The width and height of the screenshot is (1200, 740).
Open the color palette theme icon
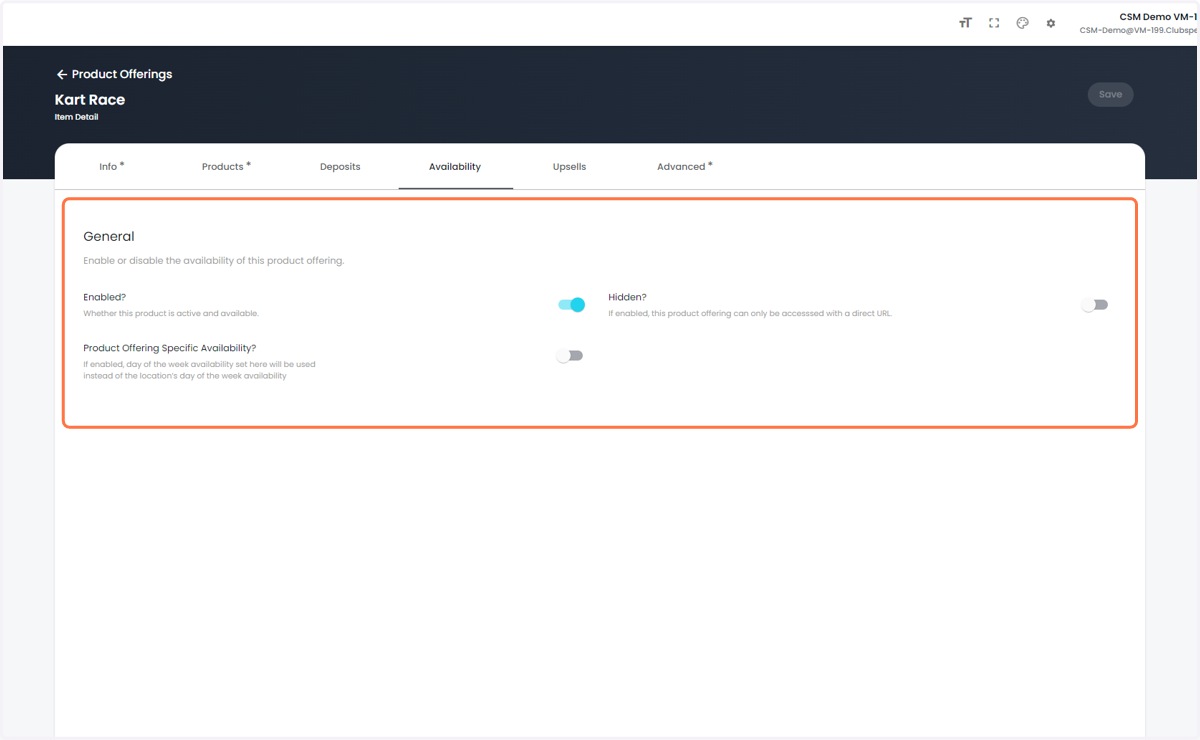point(1022,23)
